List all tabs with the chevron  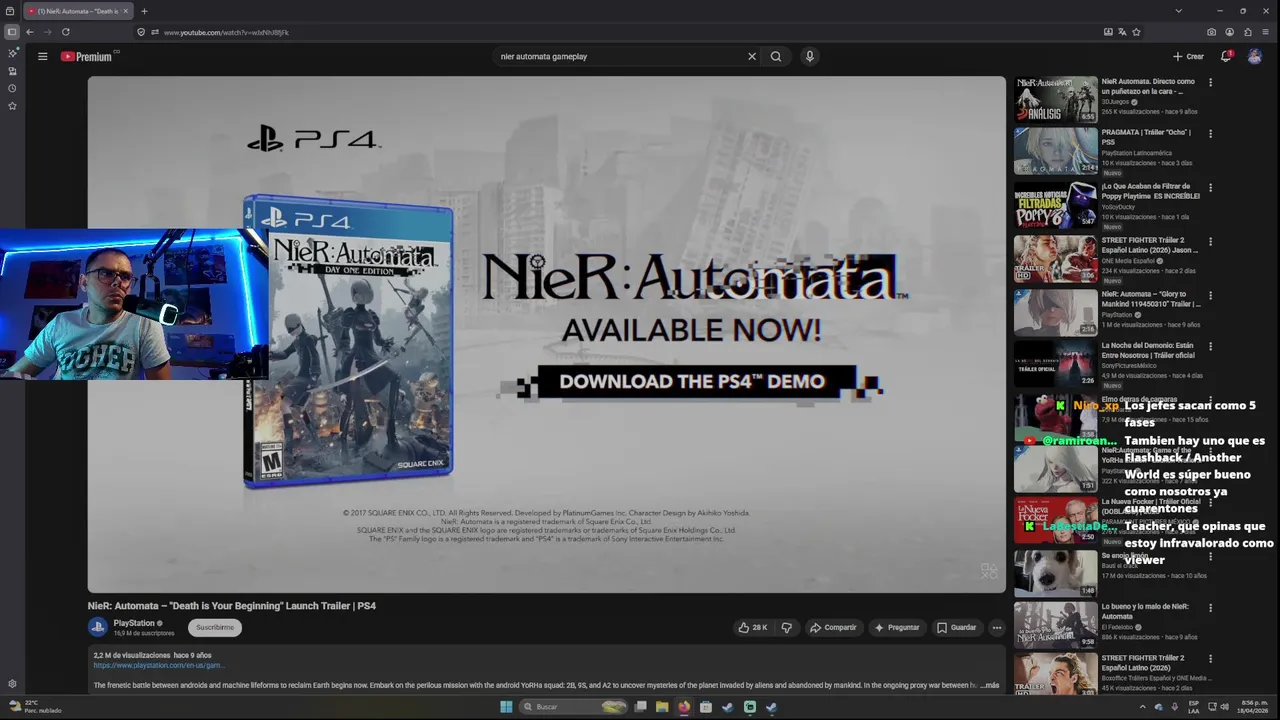[x=1179, y=11]
